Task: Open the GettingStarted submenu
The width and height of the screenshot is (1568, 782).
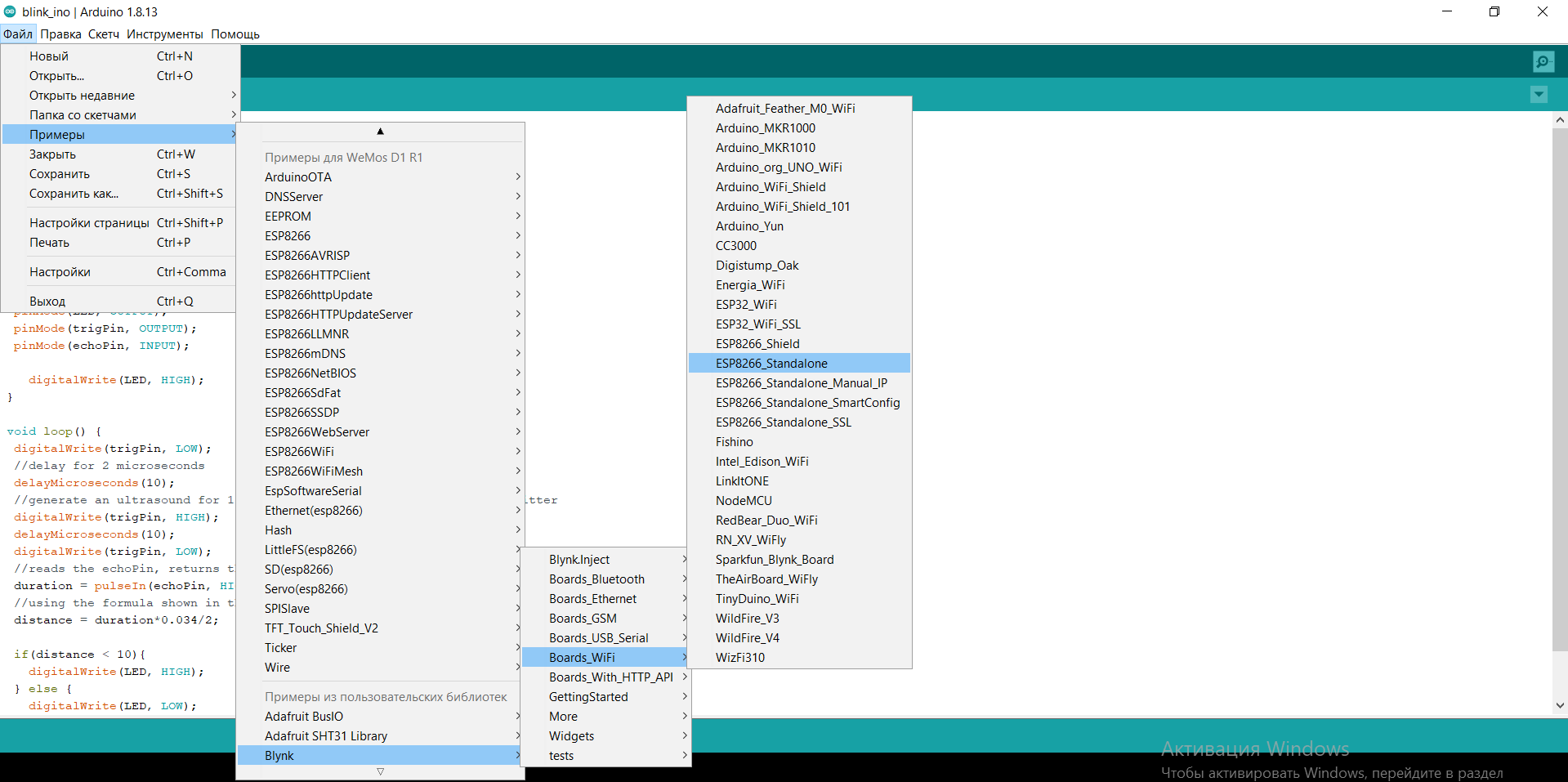Action: 605,697
